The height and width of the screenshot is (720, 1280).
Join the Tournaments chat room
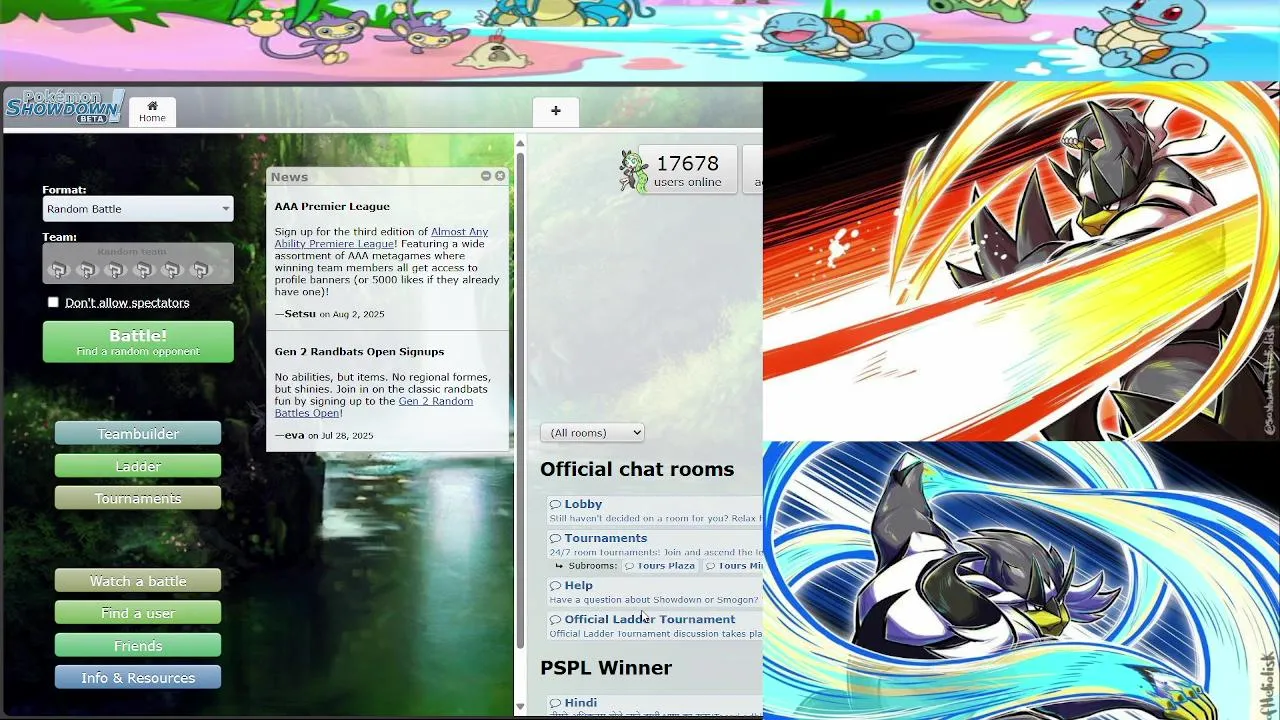click(655, 544)
